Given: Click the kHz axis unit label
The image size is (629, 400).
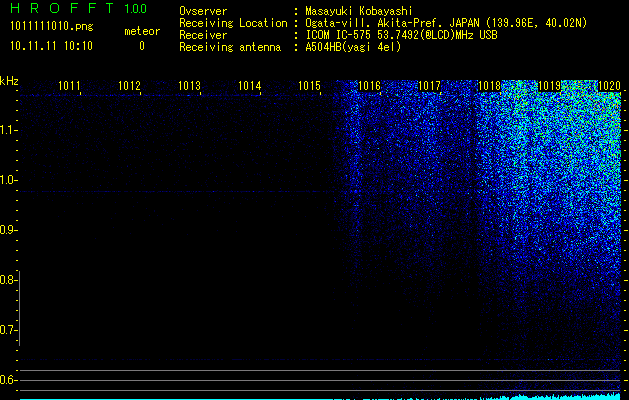Looking at the screenshot, I should pos(9,81).
